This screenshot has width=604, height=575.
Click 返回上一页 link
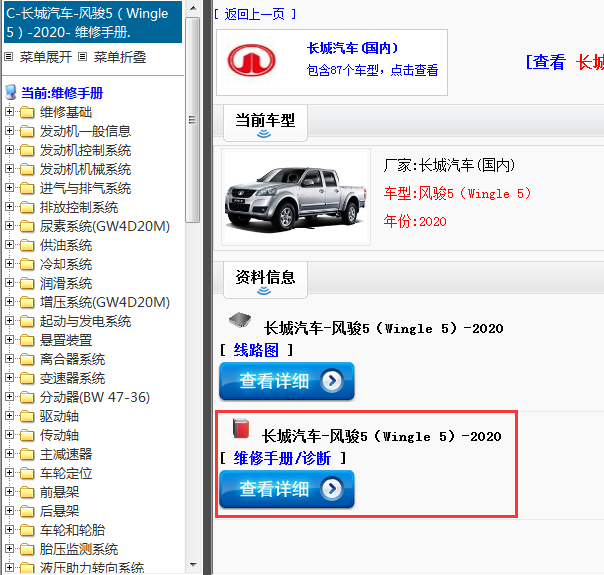(x=255, y=14)
